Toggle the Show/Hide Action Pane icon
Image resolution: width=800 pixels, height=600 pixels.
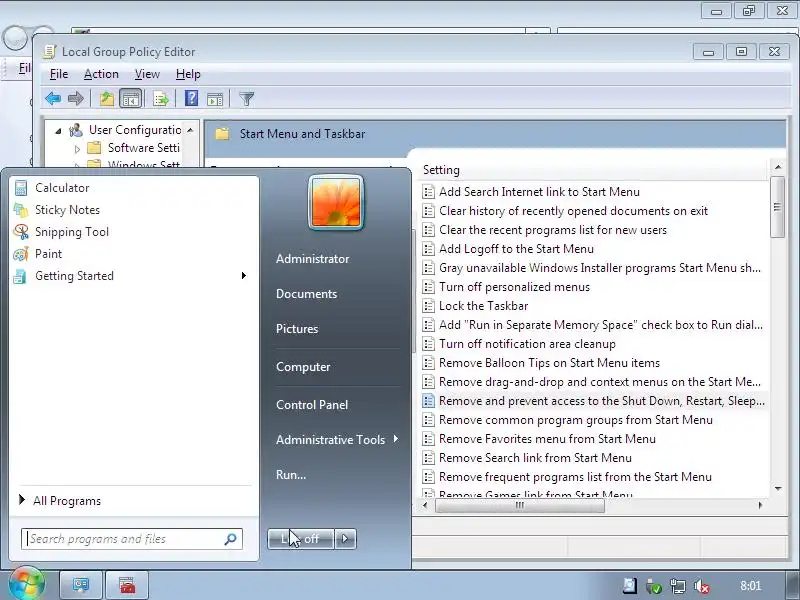tap(215, 99)
